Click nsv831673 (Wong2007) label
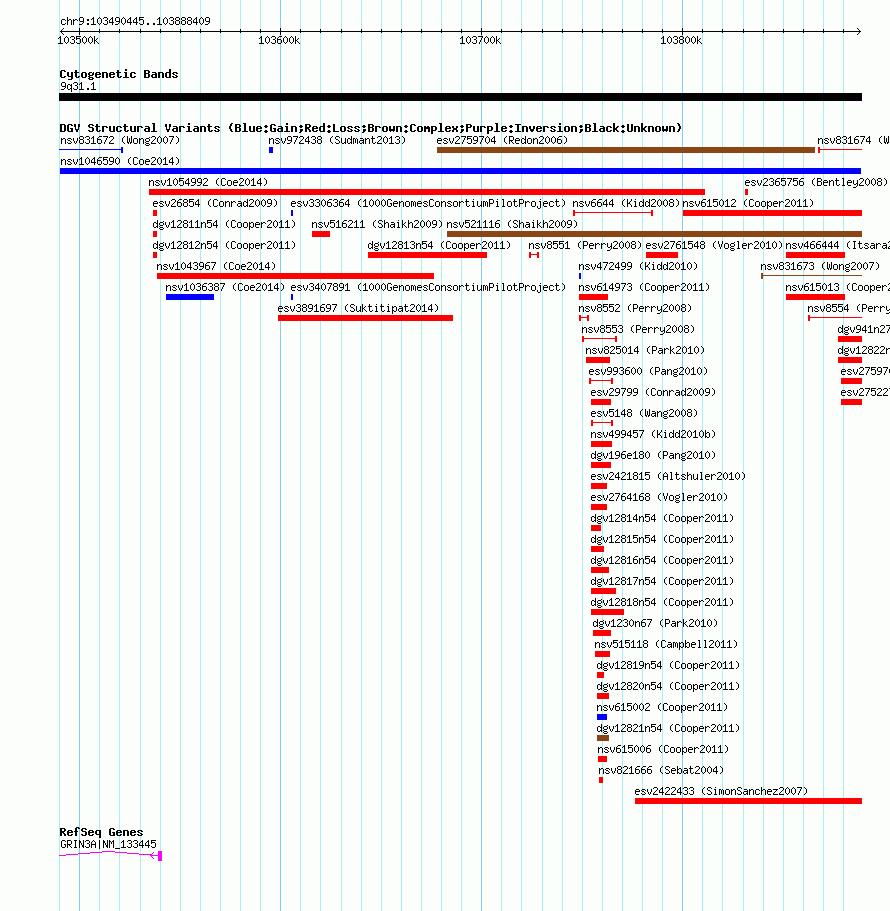This screenshot has height=911, width=890. pos(820,266)
